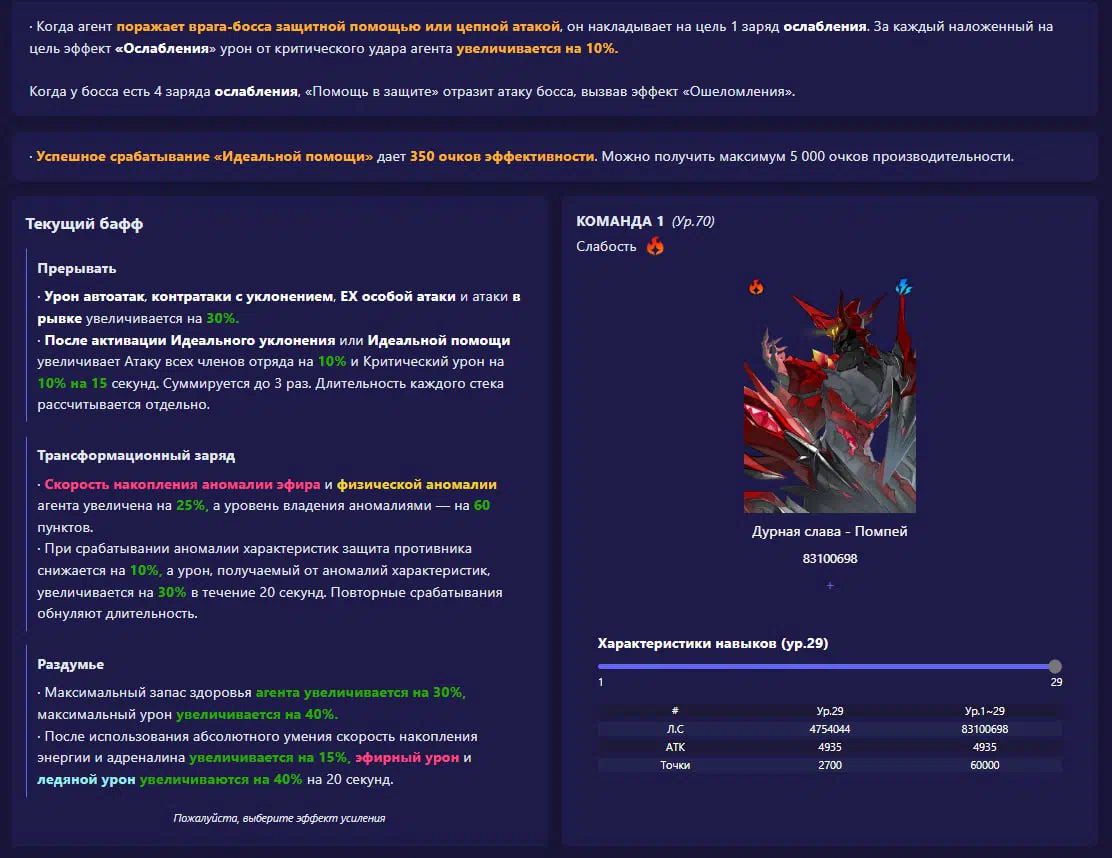The width and height of the screenshot is (1112, 858).
Task: Click the (Ур.70) level label
Action: pyautogui.click(x=693, y=221)
